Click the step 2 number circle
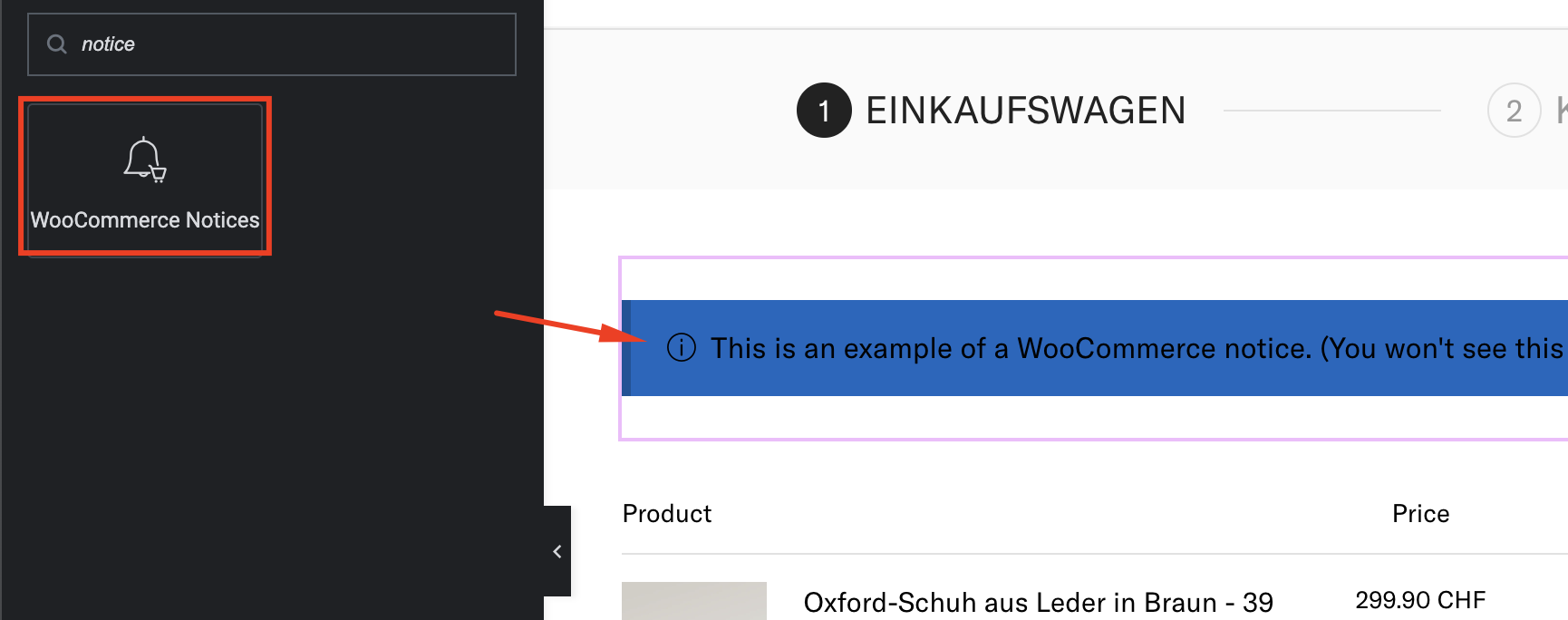Screen dimensions: 1568x620 click(1514, 111)
